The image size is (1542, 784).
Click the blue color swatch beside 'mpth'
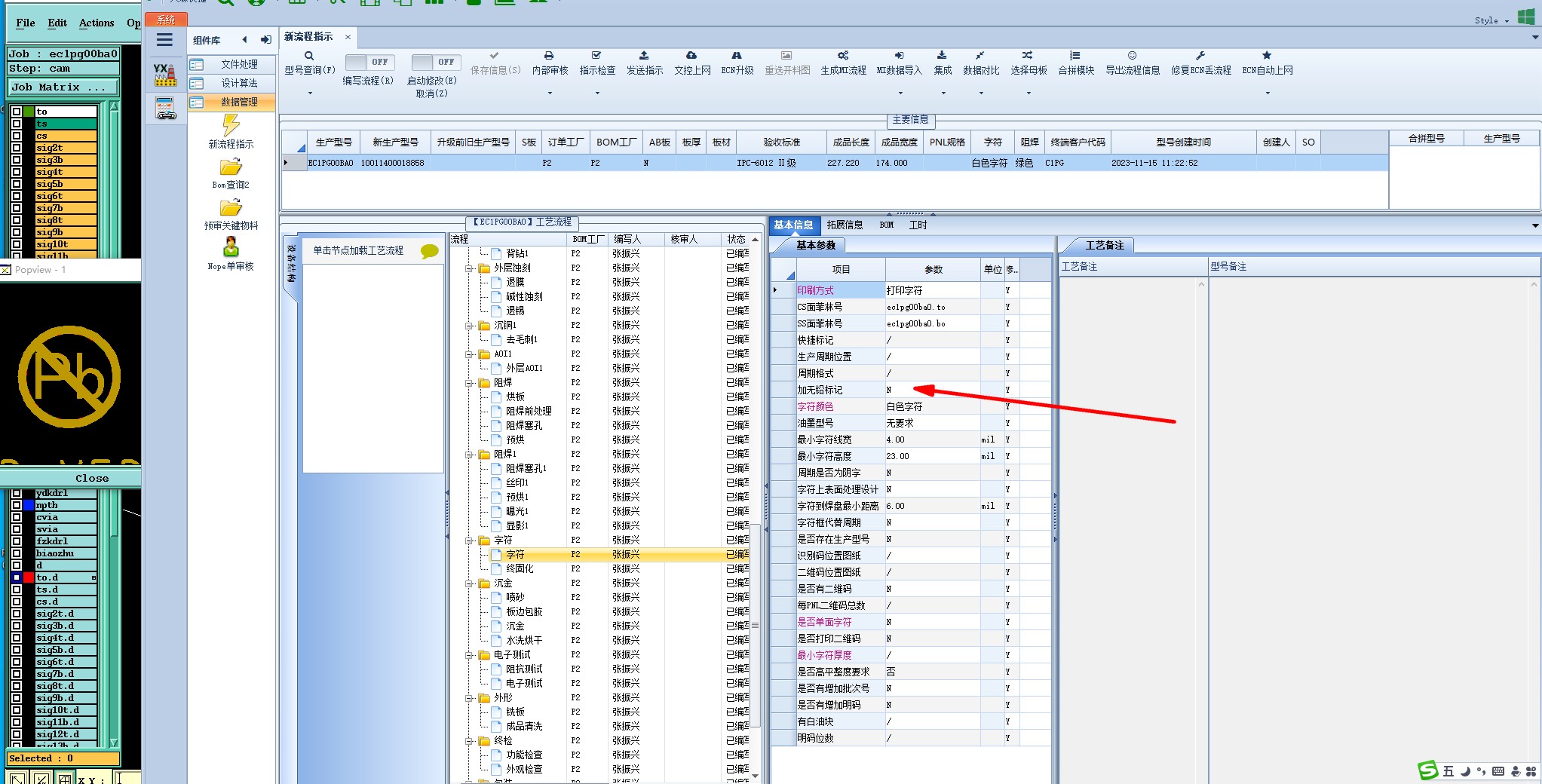coord(29,505)
